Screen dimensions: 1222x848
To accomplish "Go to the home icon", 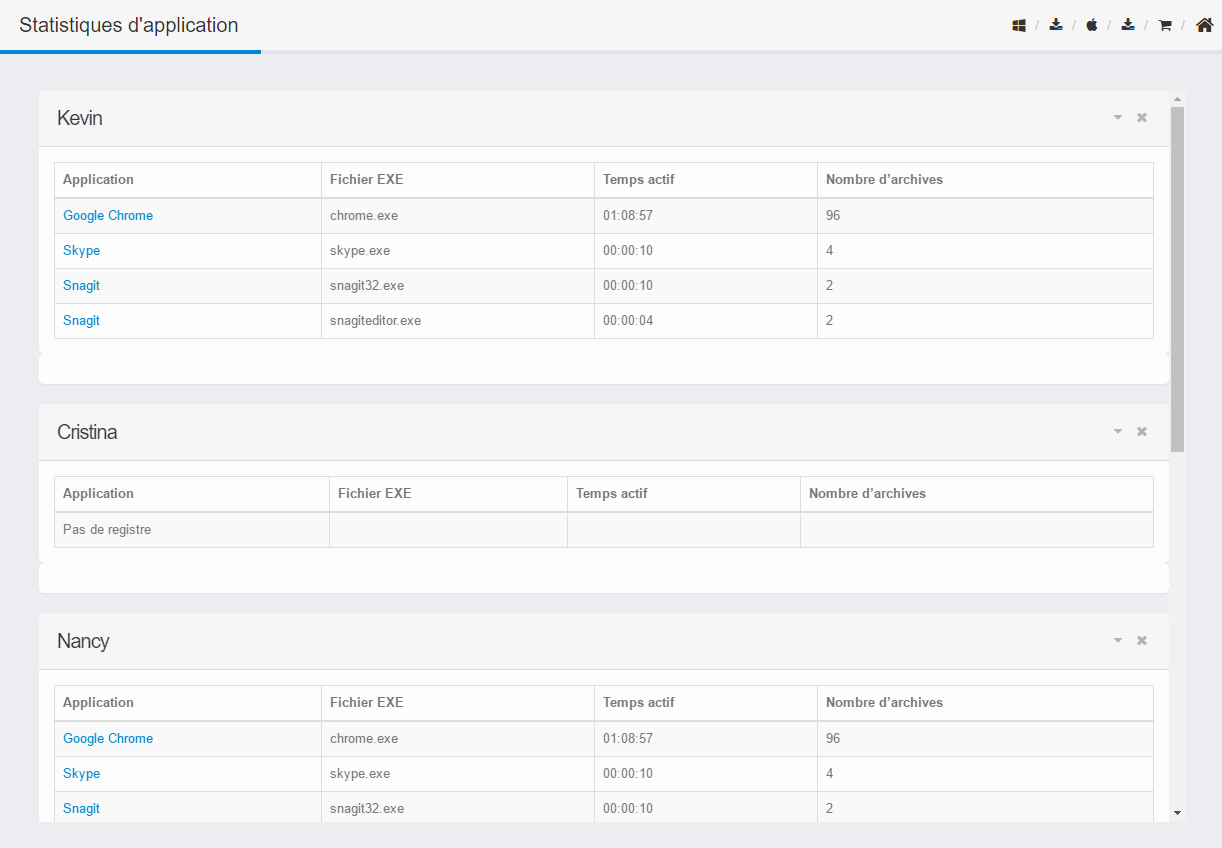I will (x=1204, y=25).
